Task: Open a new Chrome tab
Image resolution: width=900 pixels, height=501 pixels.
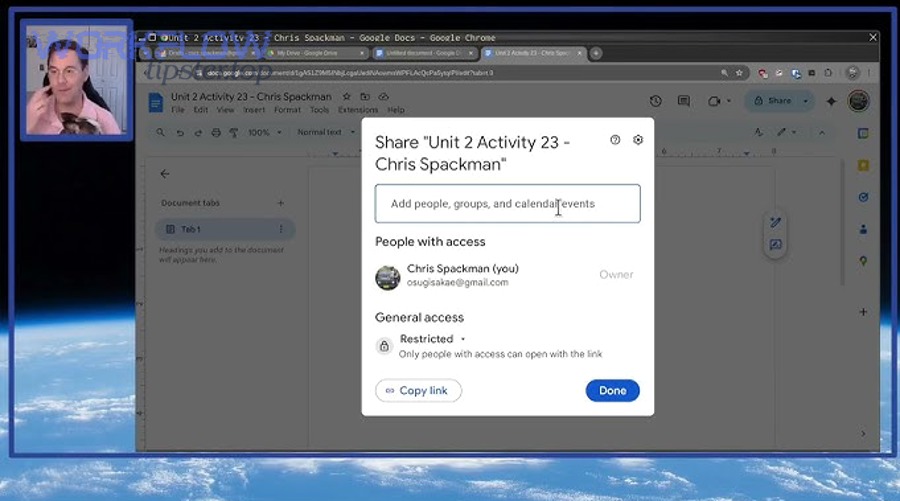Action: tap(596, 53)
